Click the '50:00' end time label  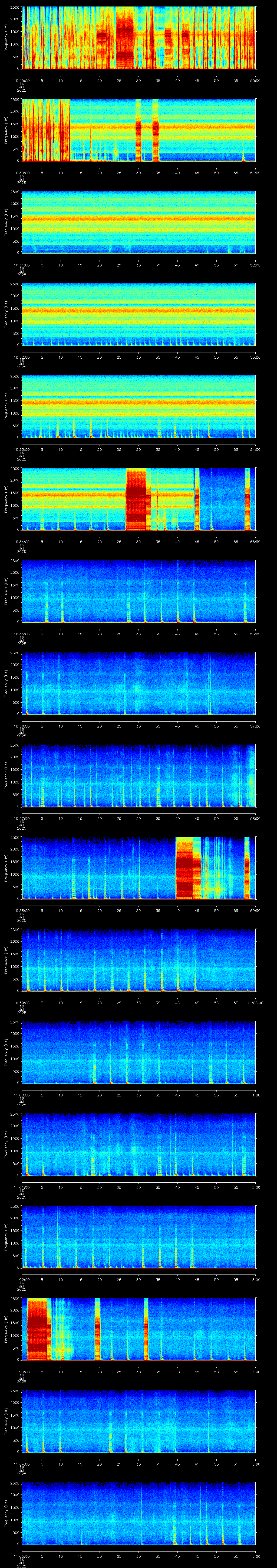coord(256,80)
